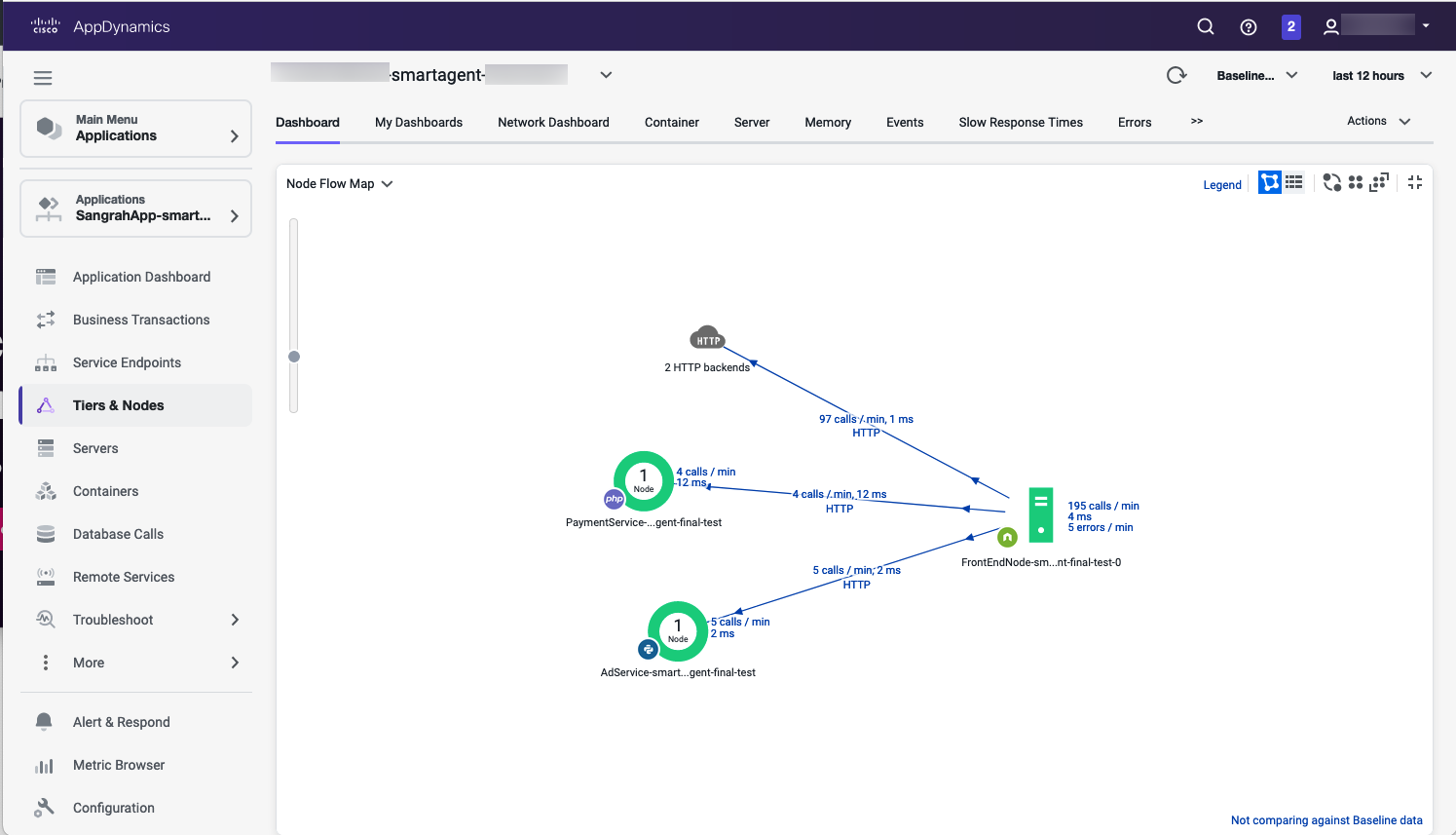Expand the user account dropdown arrow
This screenshot has width=1456, height=835.
click(x=1426, y=26)
